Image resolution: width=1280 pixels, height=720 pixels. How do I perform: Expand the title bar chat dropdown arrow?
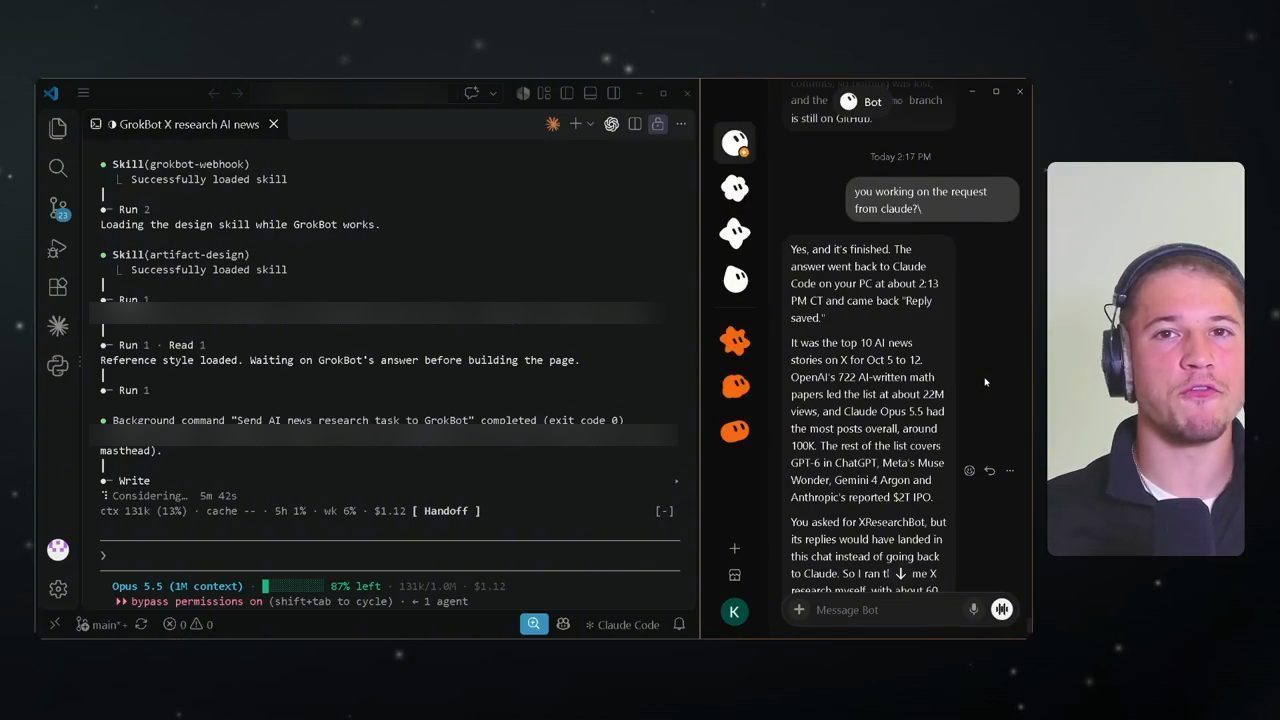tap(493, 93)
